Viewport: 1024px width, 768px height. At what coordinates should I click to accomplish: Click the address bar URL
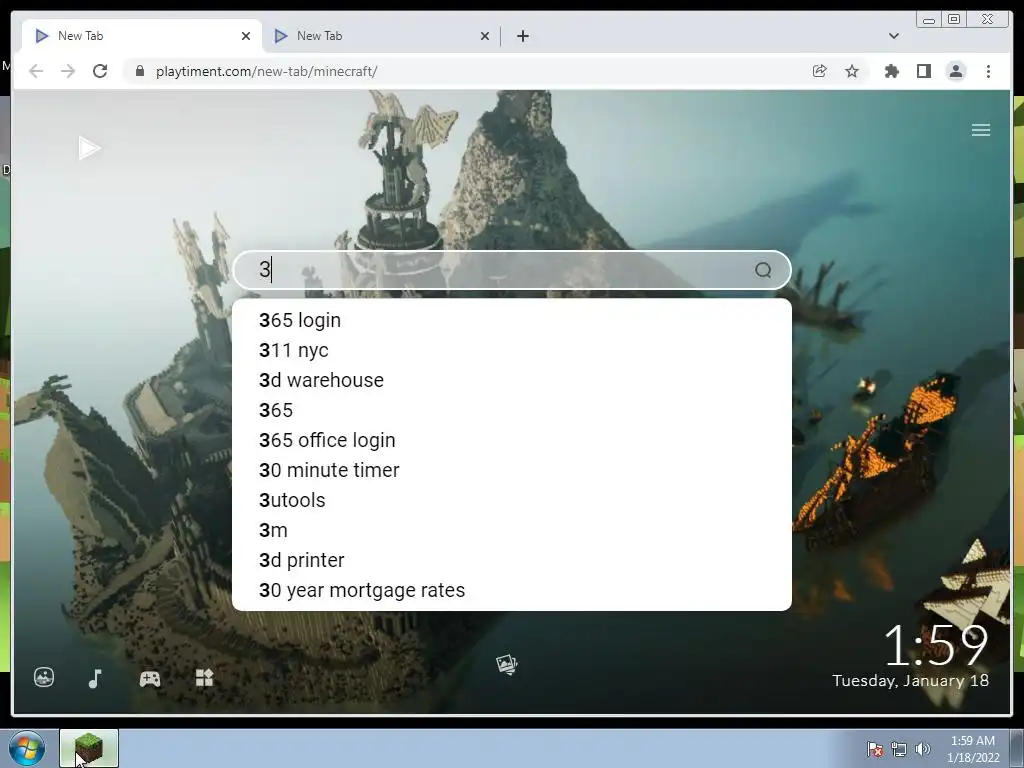[266, 71]
